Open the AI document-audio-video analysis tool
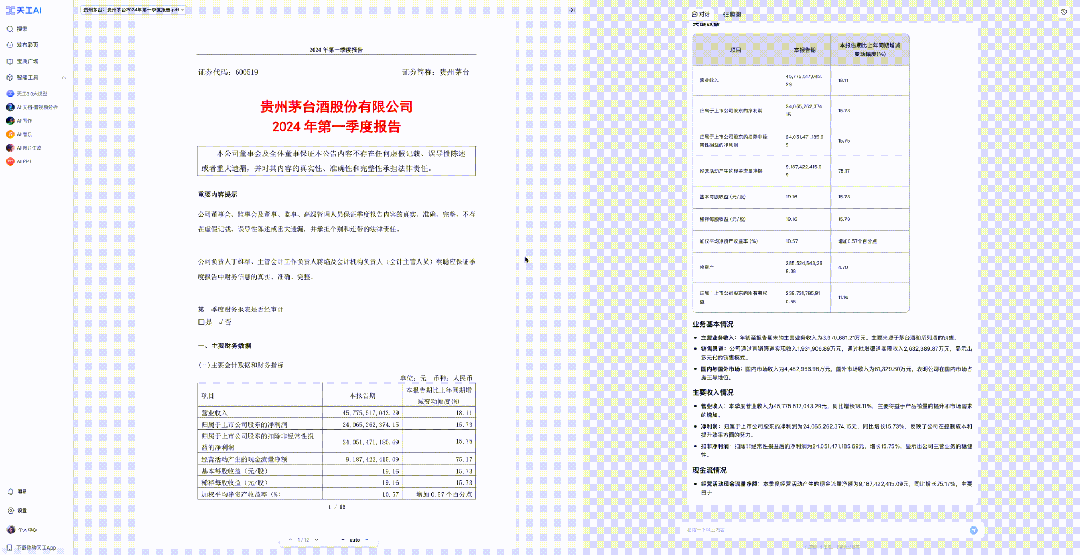The image size is (1080, 555). tap(36, 106)
